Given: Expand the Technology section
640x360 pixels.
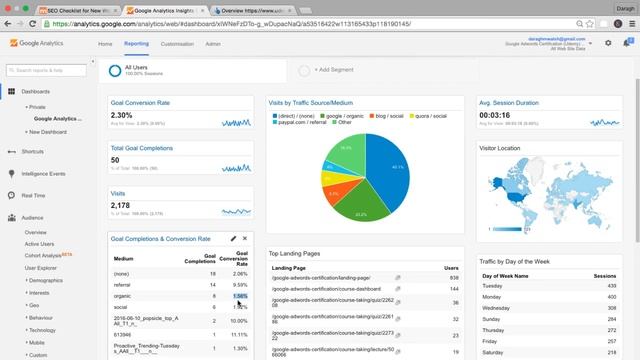Looking at the screenshot, I should point(41,330).
